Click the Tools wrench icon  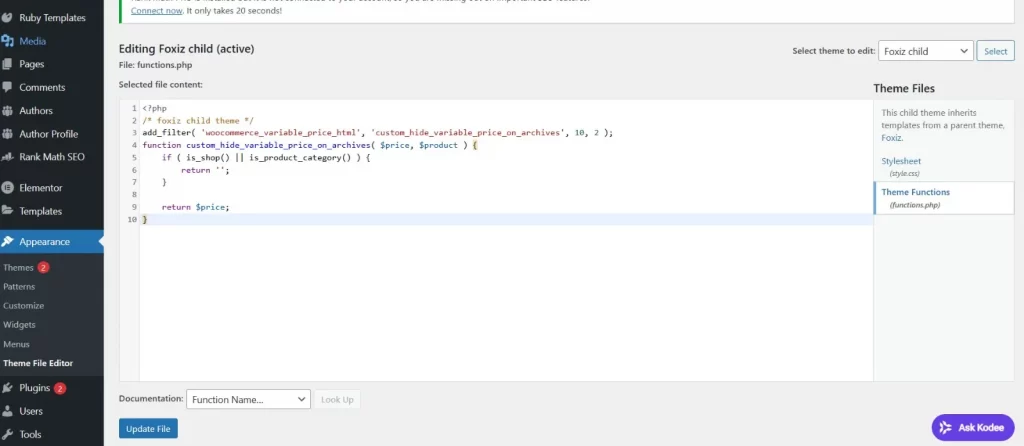click(x=9, y=435)
